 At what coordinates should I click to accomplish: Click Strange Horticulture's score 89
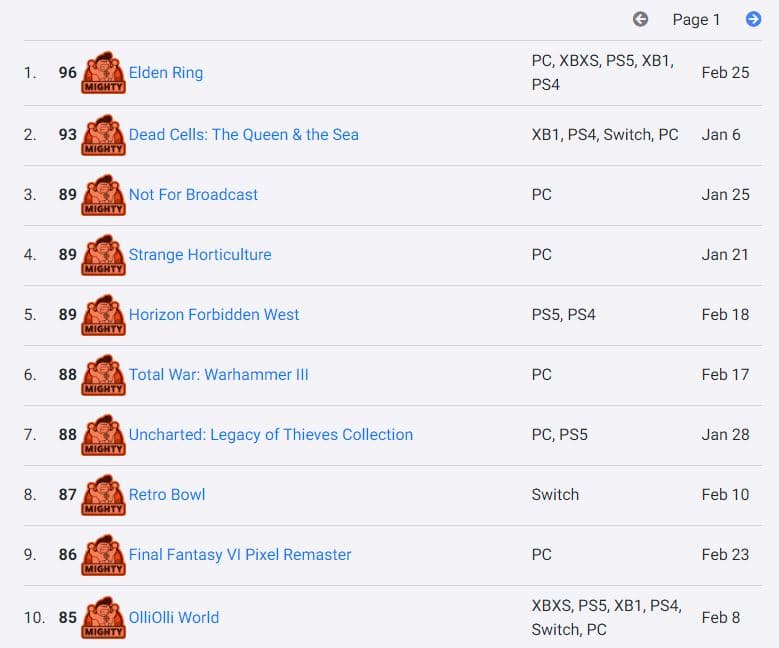pyautogui.click(x=68, y=255)
